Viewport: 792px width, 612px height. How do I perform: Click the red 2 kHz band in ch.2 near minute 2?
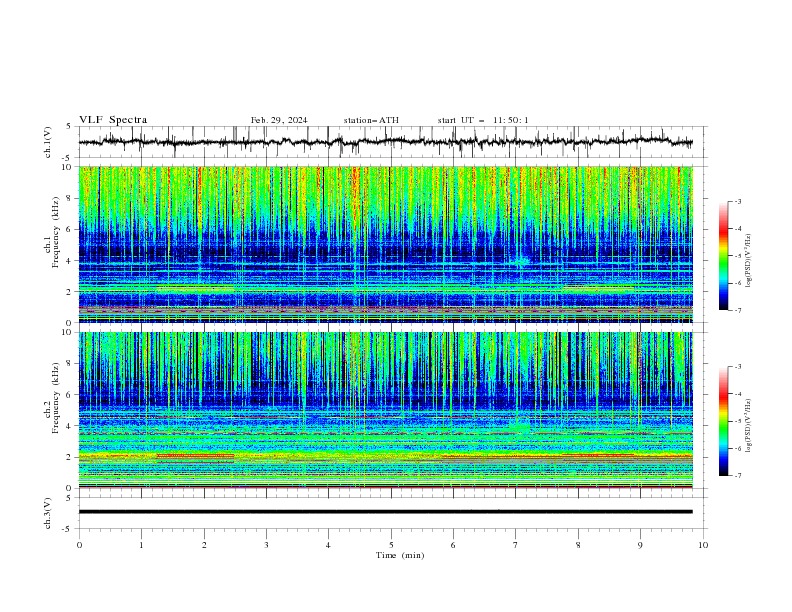[195, 456]
